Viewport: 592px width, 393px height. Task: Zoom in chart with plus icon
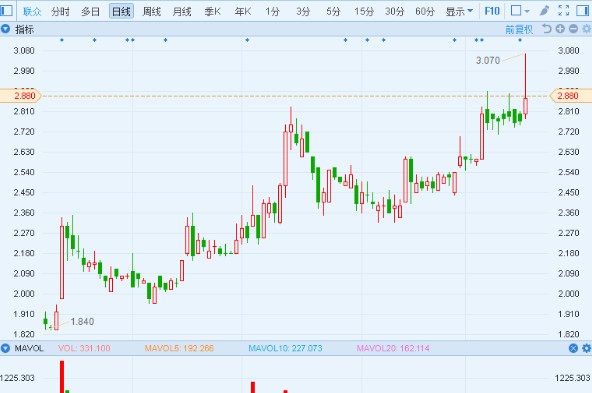(560, 29)
